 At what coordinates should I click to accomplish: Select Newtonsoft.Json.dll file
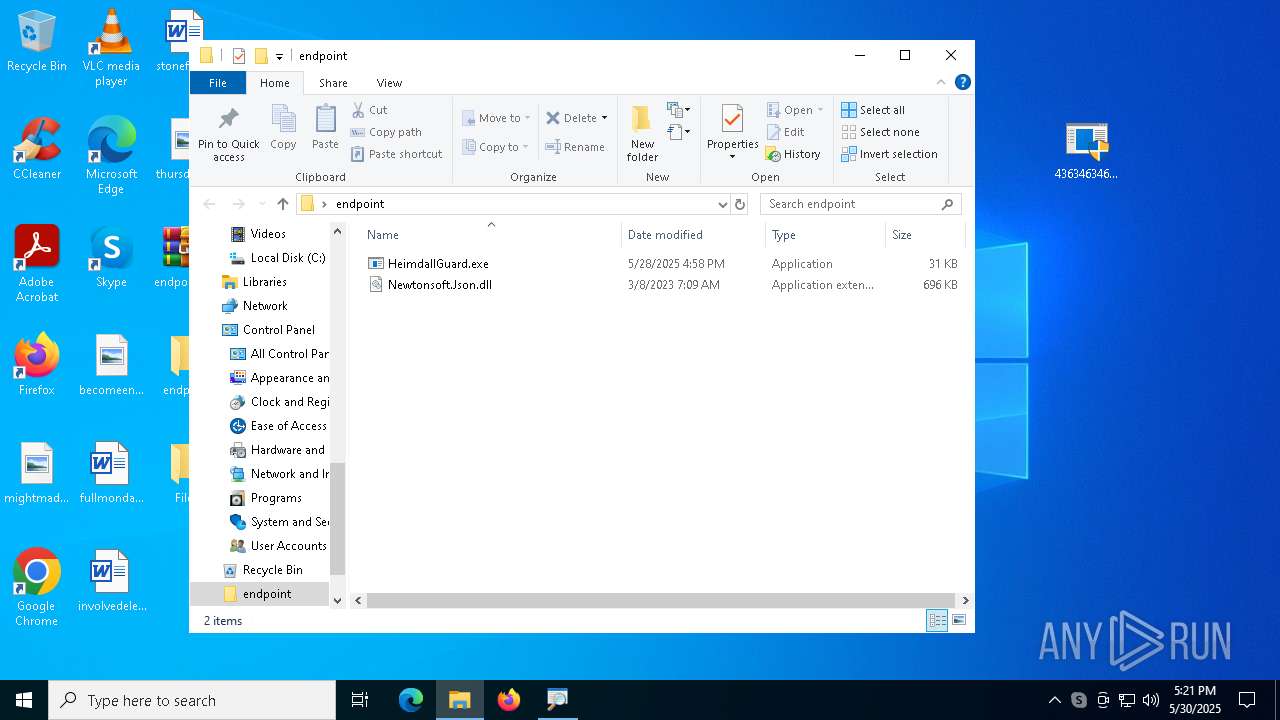[440, 285]
